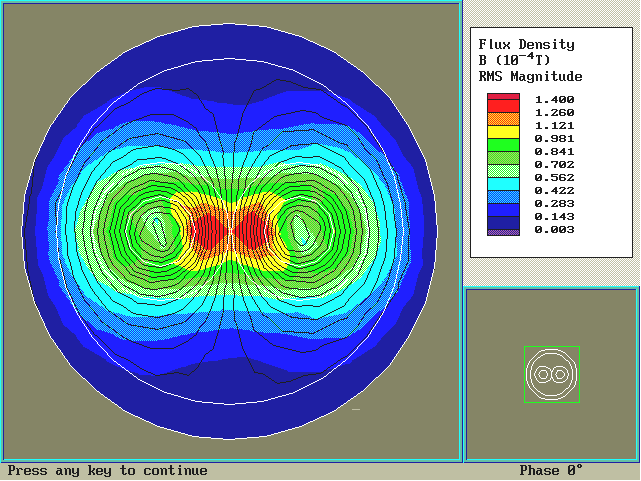The height and width of the screenshot is (481, 641).
Task: Click the RMS Magnitude label
Action: click(x=530, y=76)
